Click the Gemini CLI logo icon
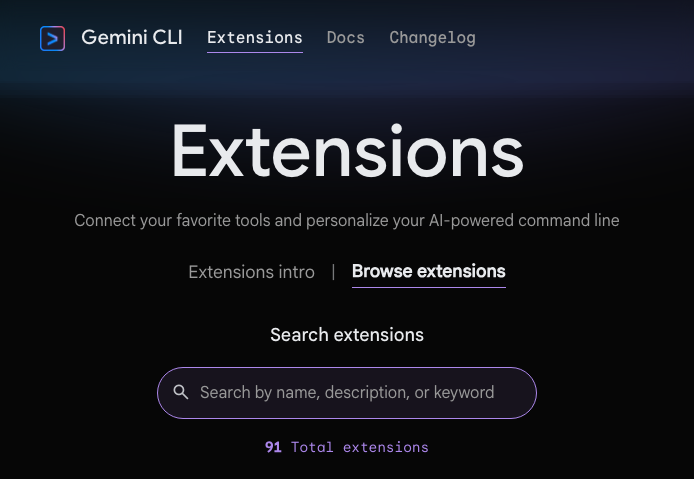The image size is (694, 479). pyautogui.click(x=52, y=38)
